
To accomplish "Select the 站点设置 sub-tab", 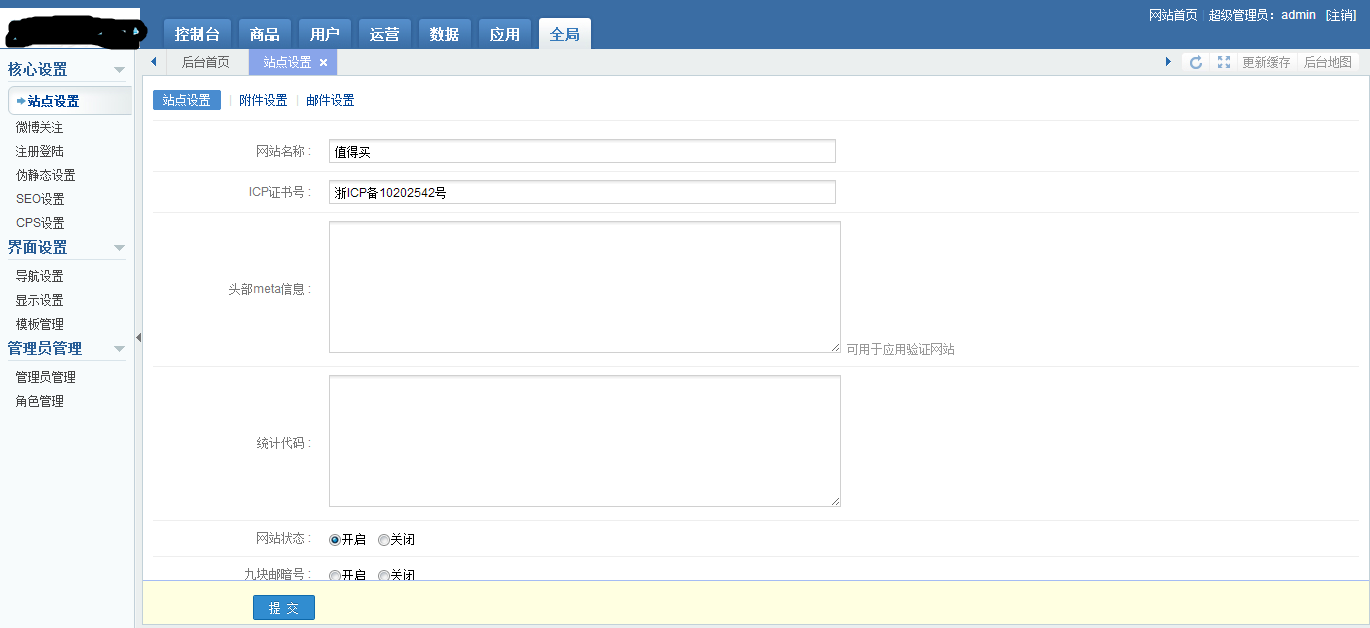I will click(x=187, y=100).
